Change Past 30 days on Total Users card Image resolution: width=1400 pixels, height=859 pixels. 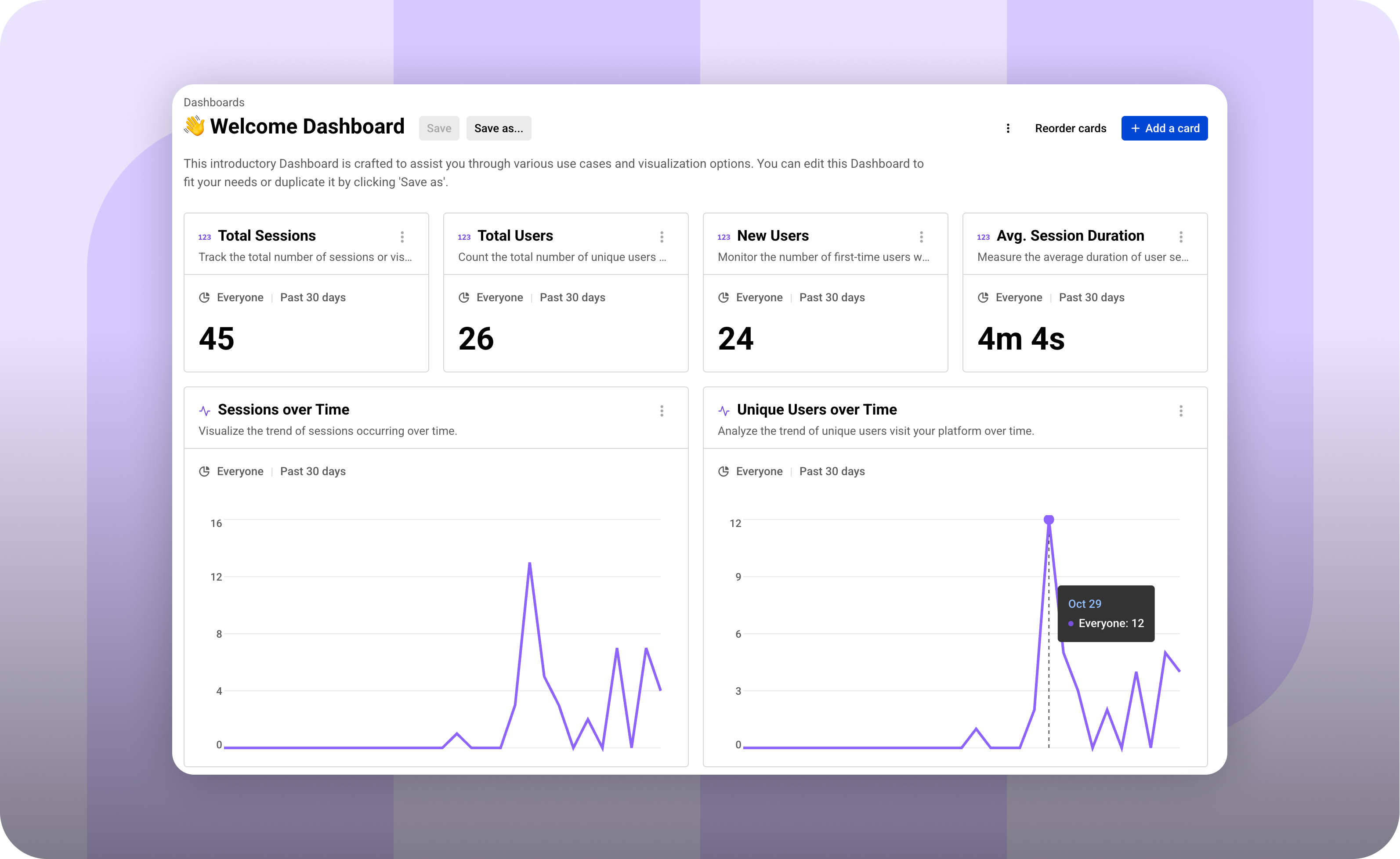[572, 297]
